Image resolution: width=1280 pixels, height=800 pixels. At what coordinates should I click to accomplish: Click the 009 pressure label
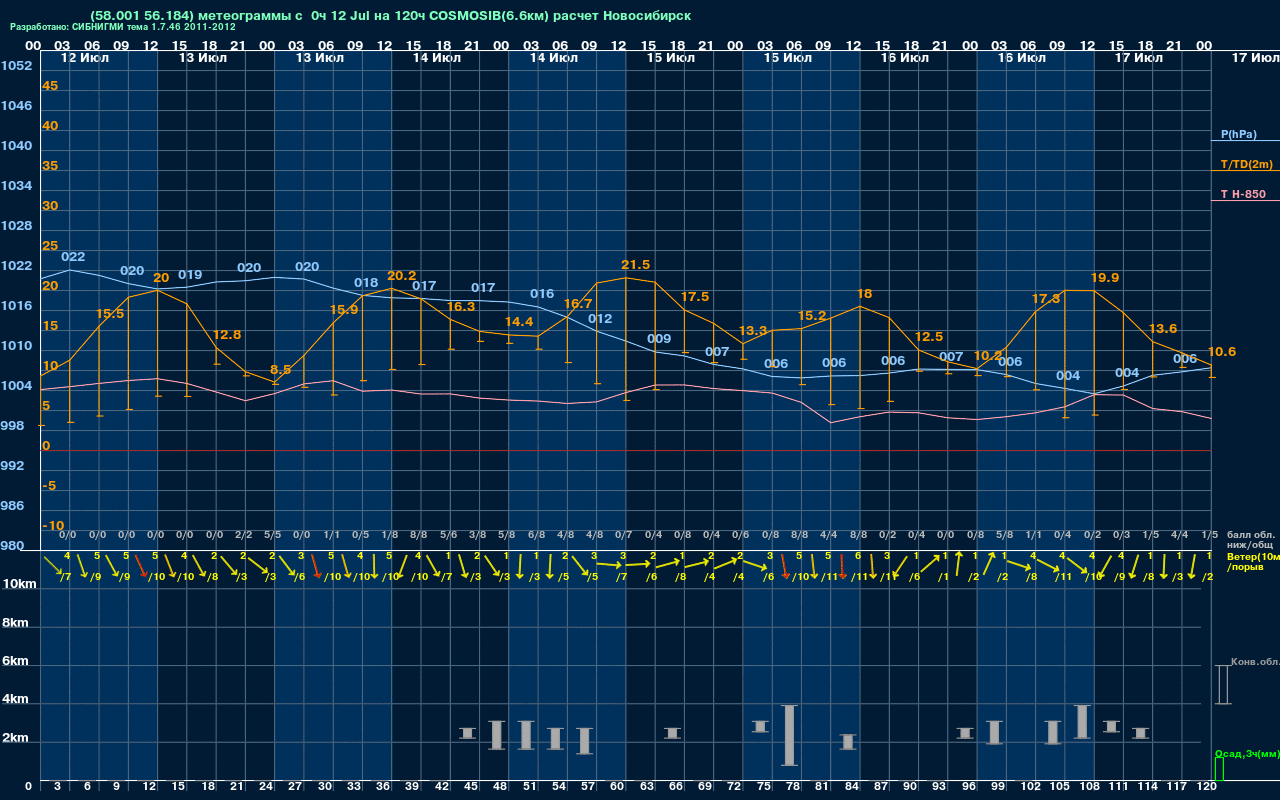(659, 339)
